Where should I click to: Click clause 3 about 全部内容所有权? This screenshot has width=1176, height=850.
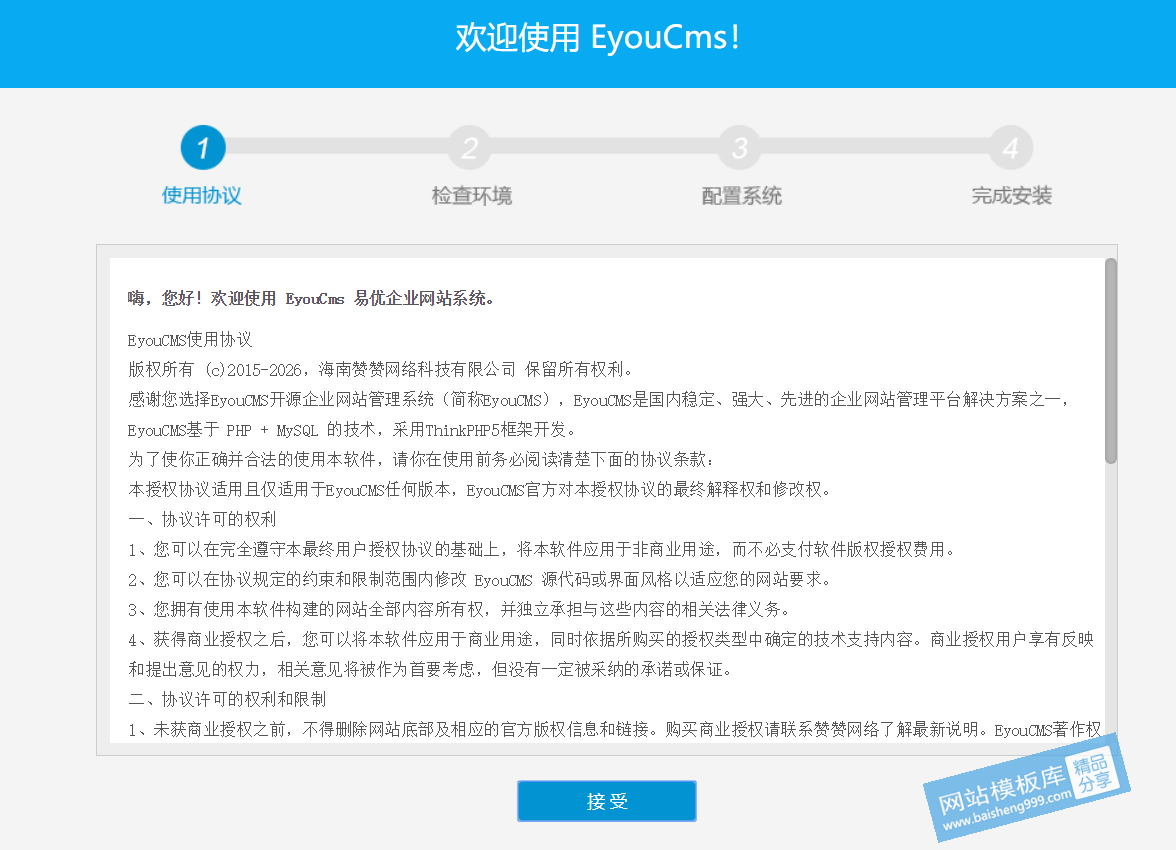(x=459, y=610)
